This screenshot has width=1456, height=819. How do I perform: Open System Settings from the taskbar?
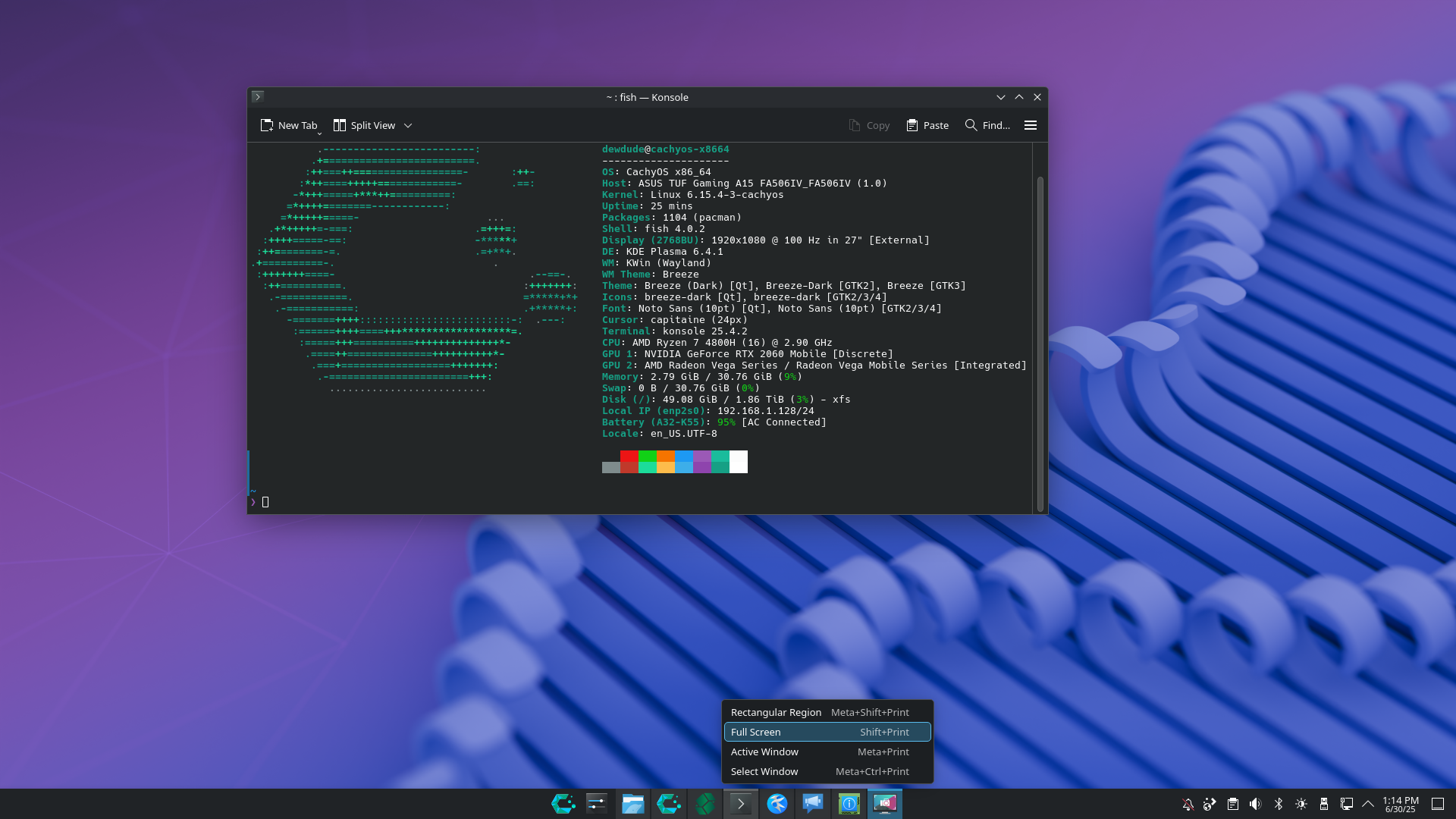click(597, 804)
